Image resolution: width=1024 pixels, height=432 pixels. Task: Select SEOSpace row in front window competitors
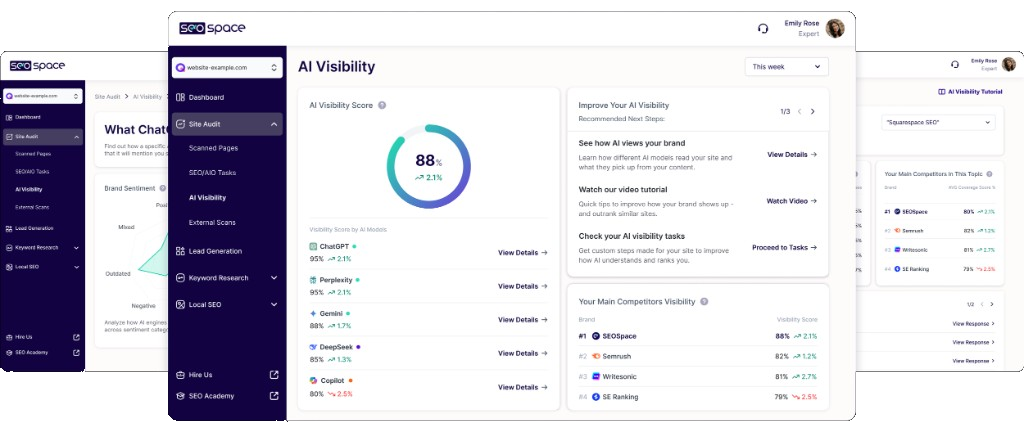(x=697, y=336)
